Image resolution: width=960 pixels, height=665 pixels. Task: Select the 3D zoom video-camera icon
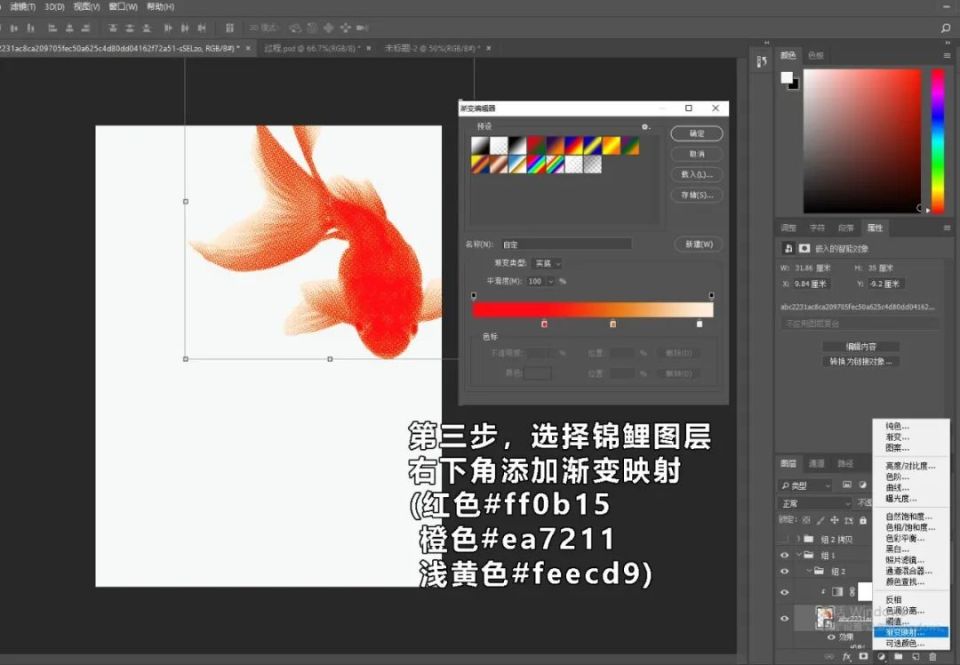pyautogui.click(x=362, y=28)
